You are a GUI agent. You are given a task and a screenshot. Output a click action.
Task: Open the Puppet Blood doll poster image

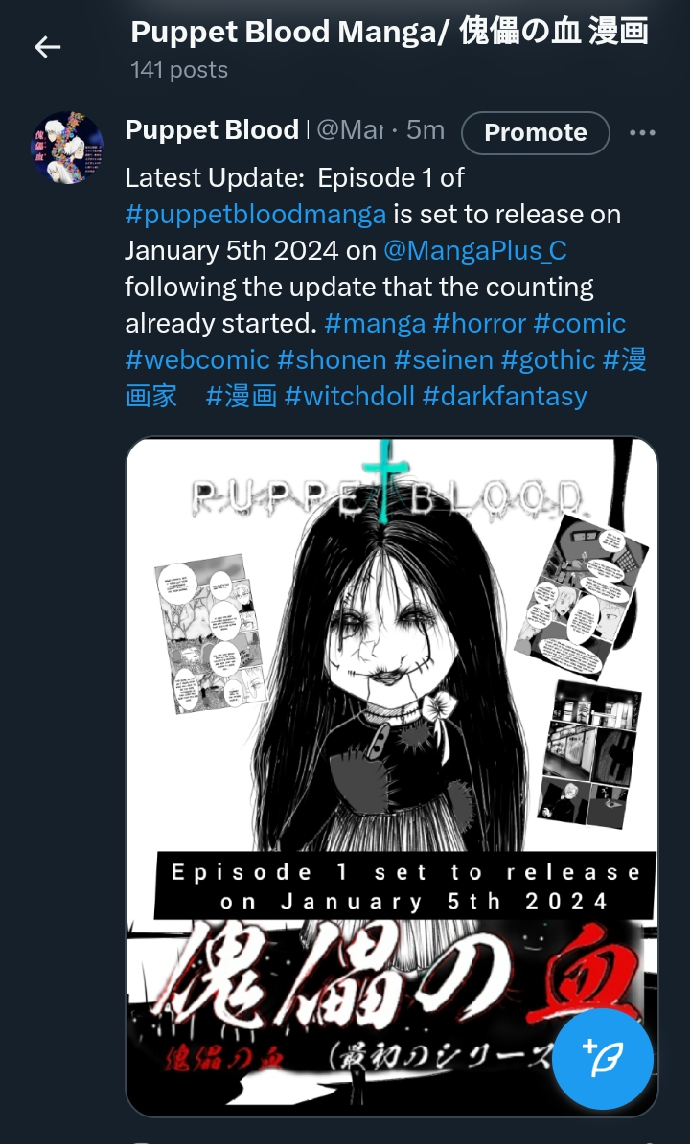(392, 776)
